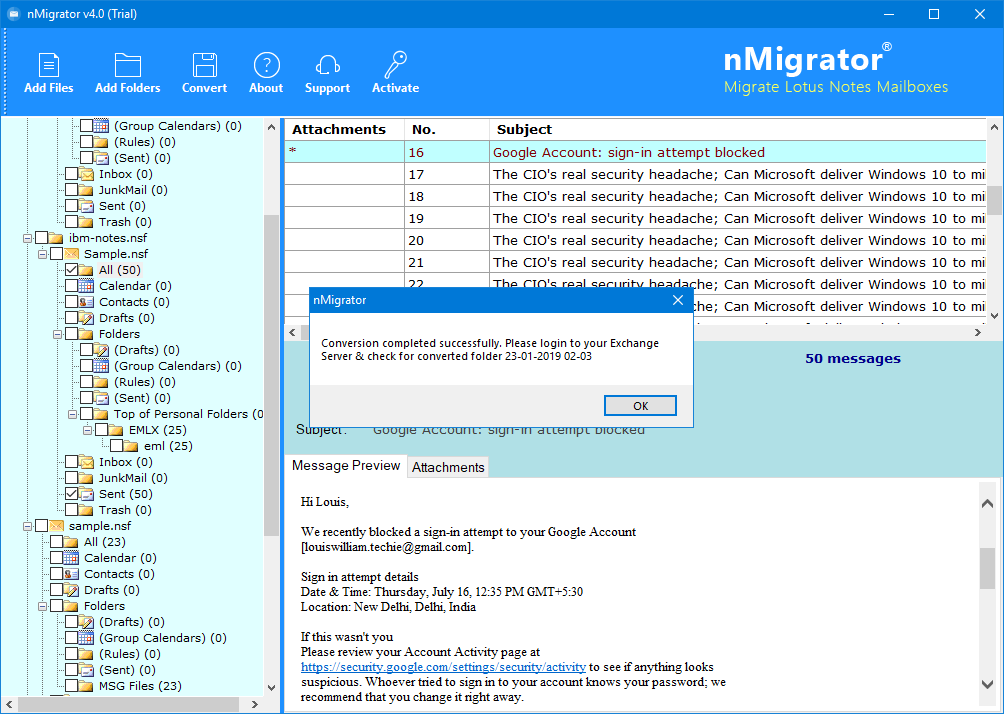Click the folder icon beside ibm-notes.nsf

pos(56,238)
